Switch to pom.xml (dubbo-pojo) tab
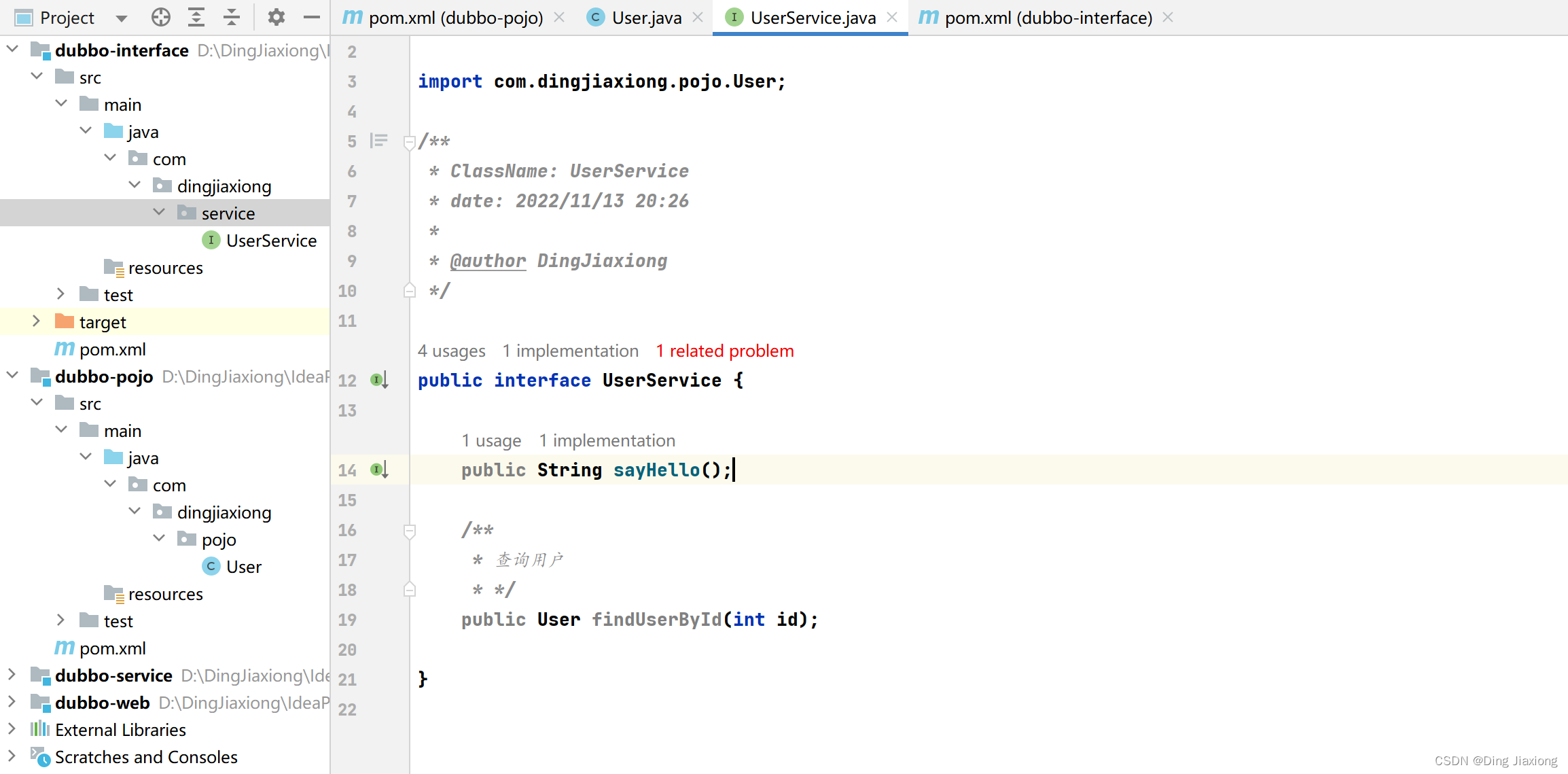 pyautogui.click(x=455, y=18)
